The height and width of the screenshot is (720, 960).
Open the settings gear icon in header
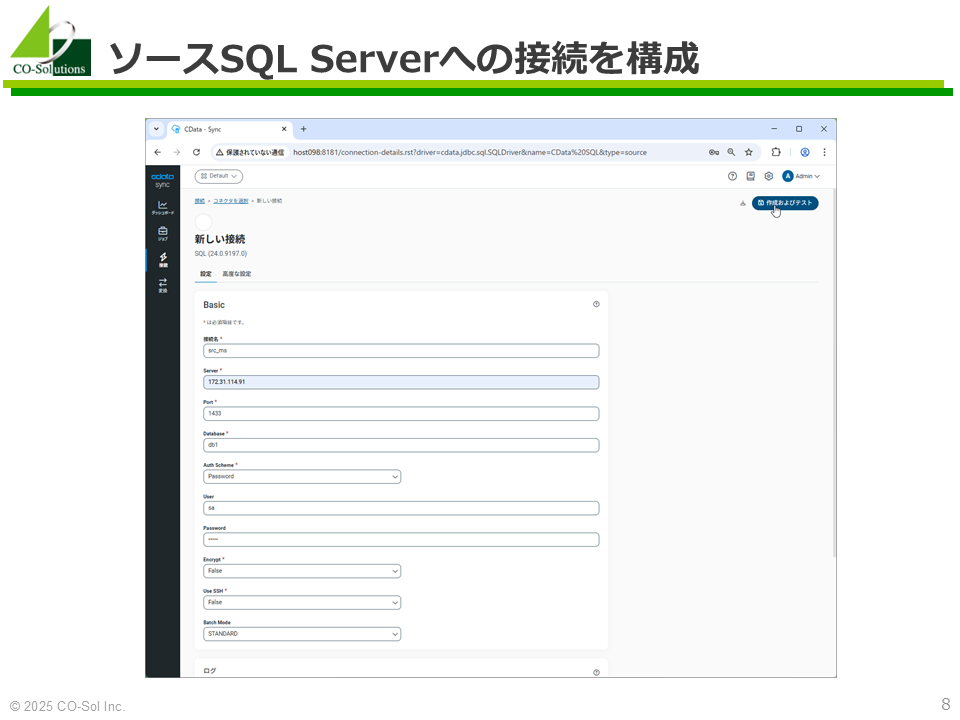(769, 176)
